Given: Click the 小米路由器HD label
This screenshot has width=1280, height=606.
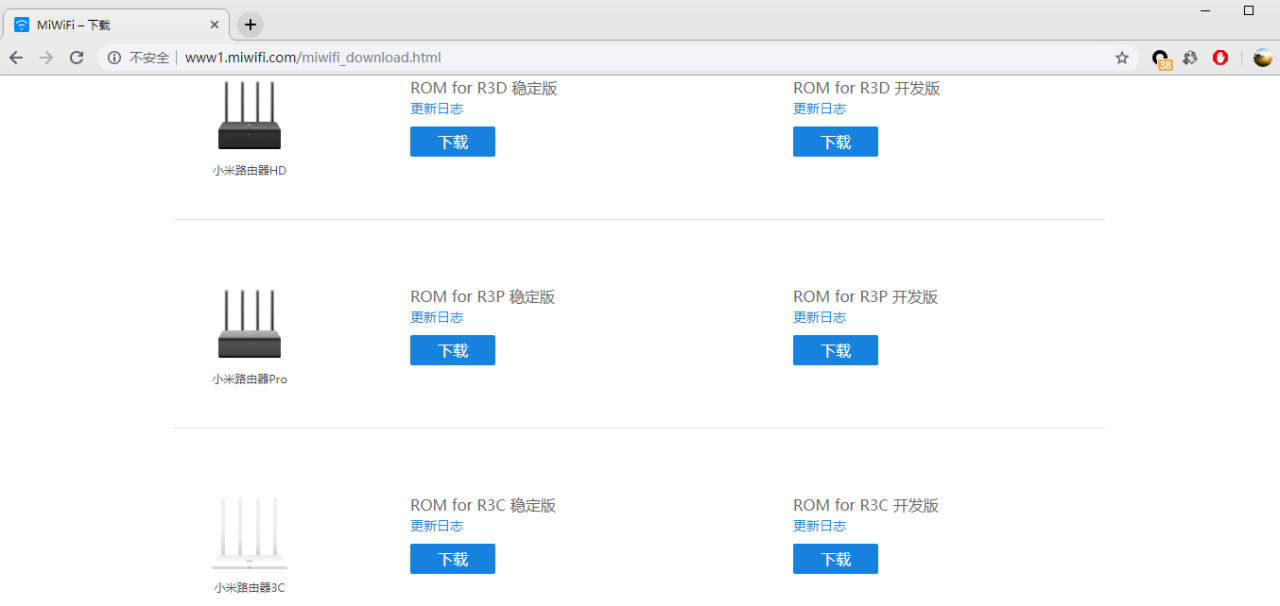Looking at the screenshot, I should pos(249,171).
